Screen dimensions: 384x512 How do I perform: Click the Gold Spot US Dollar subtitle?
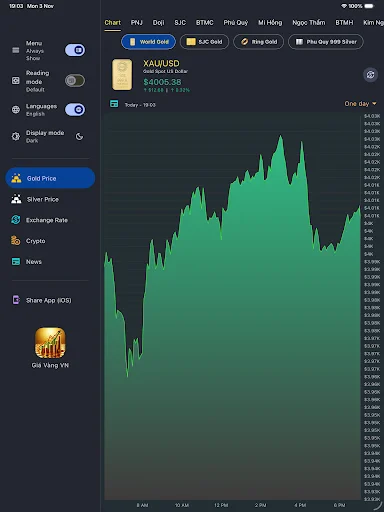[x=166, y=71]
